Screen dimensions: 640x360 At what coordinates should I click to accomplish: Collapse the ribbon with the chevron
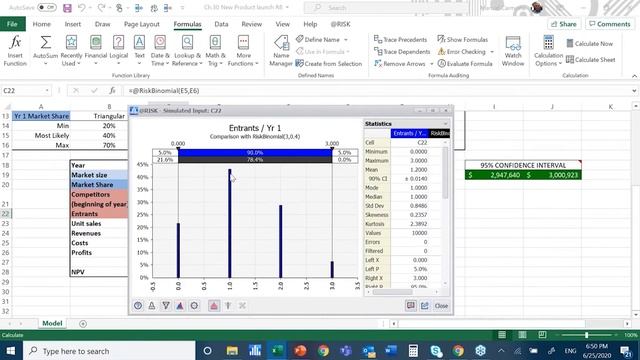pos(634,76)
